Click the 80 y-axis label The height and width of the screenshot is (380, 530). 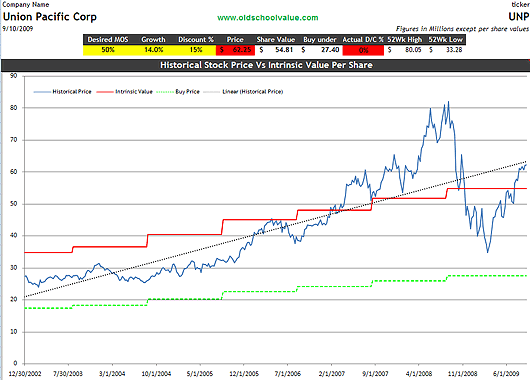click(x=14, y=108)
